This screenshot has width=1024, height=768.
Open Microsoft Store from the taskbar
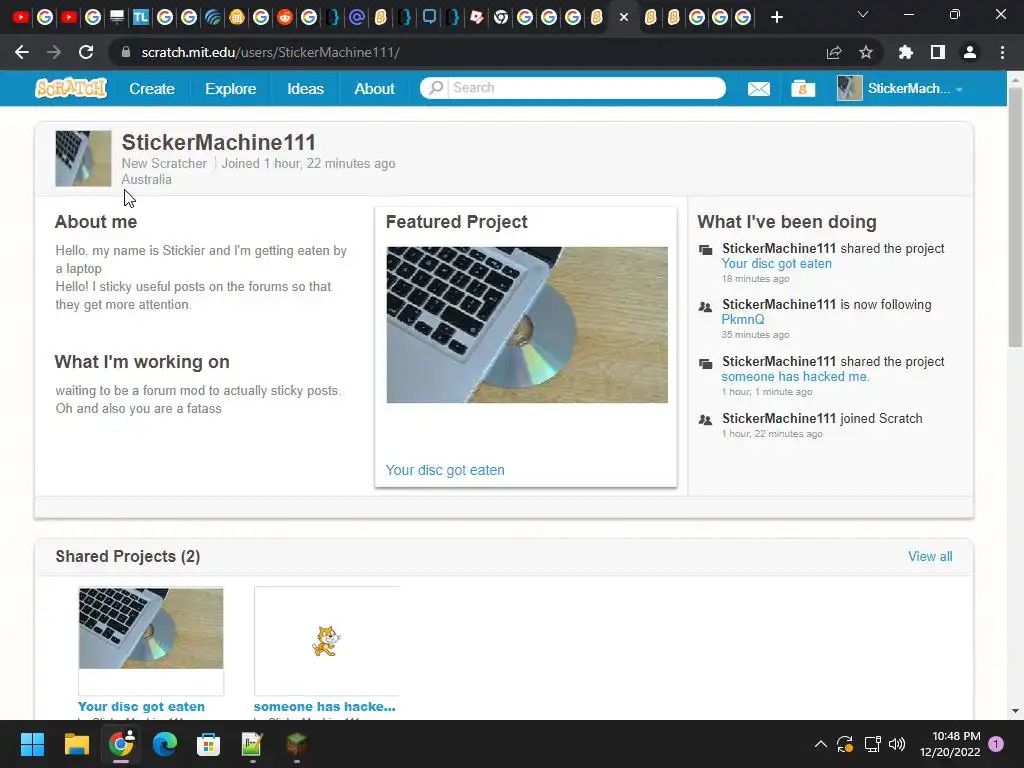click(x=208, y=744)
